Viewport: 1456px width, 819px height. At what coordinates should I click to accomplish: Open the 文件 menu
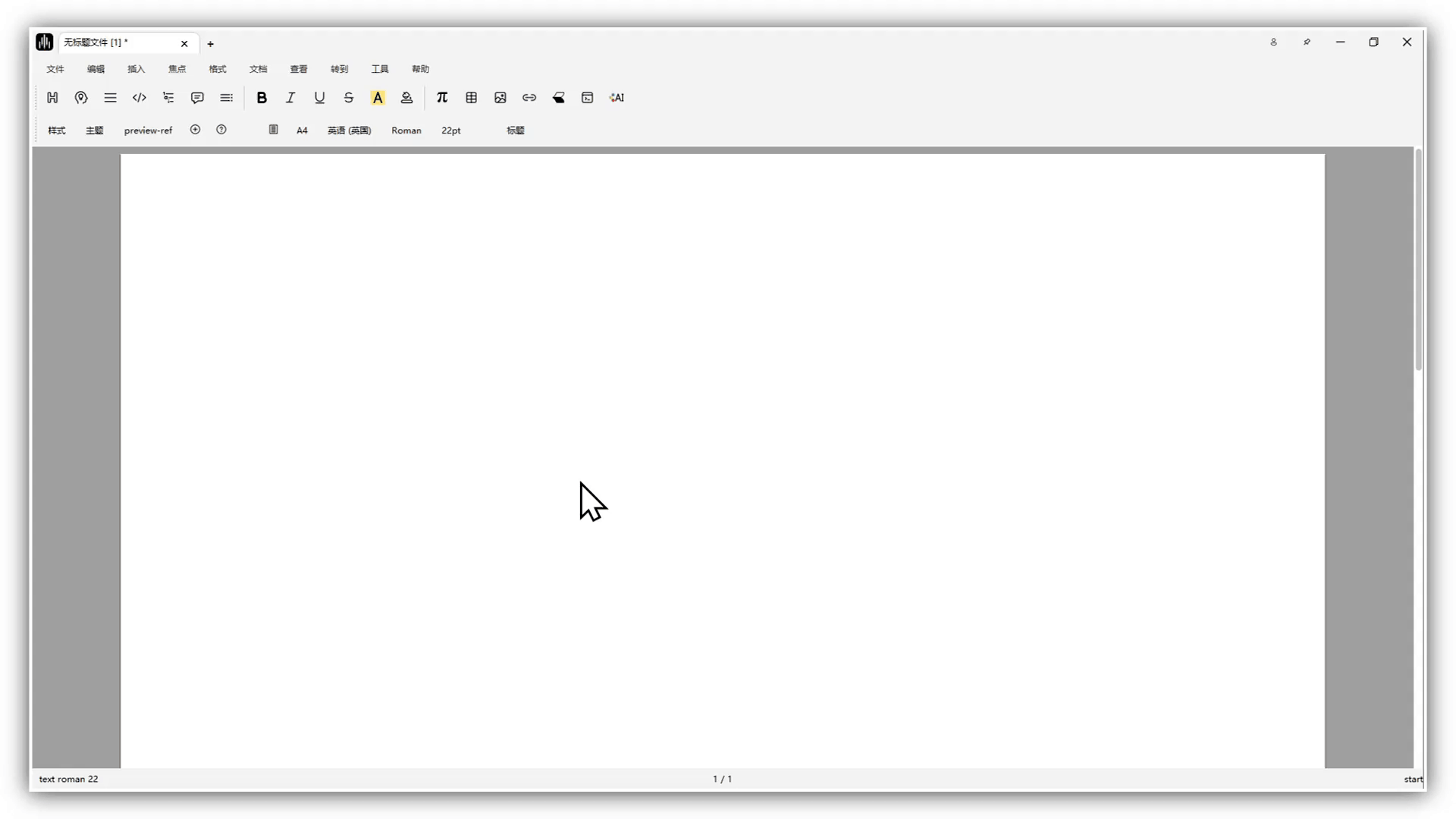point(55,69)
